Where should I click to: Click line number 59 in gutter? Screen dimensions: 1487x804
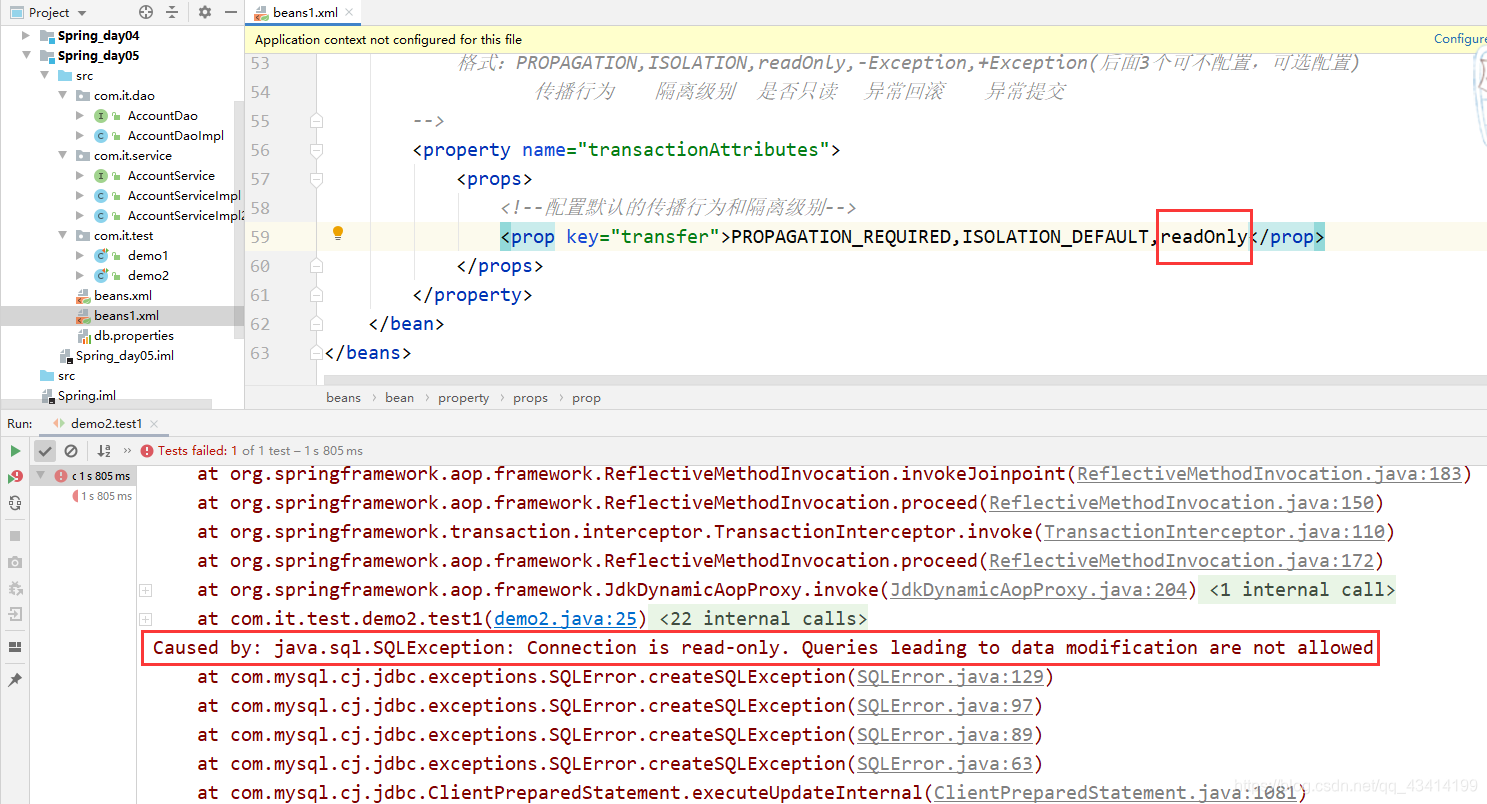[x=260, y=237]
